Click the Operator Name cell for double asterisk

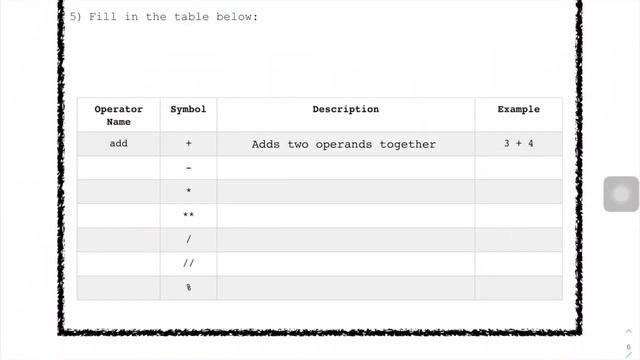[118, 216]
